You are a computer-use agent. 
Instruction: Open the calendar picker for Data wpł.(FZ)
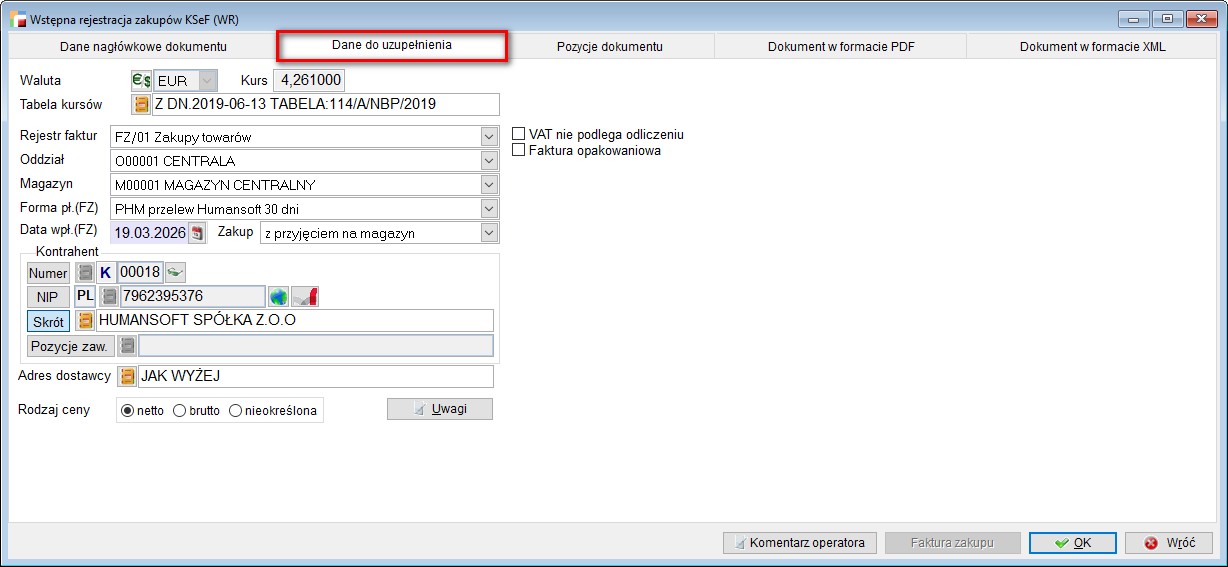click(x=197, y=233)
